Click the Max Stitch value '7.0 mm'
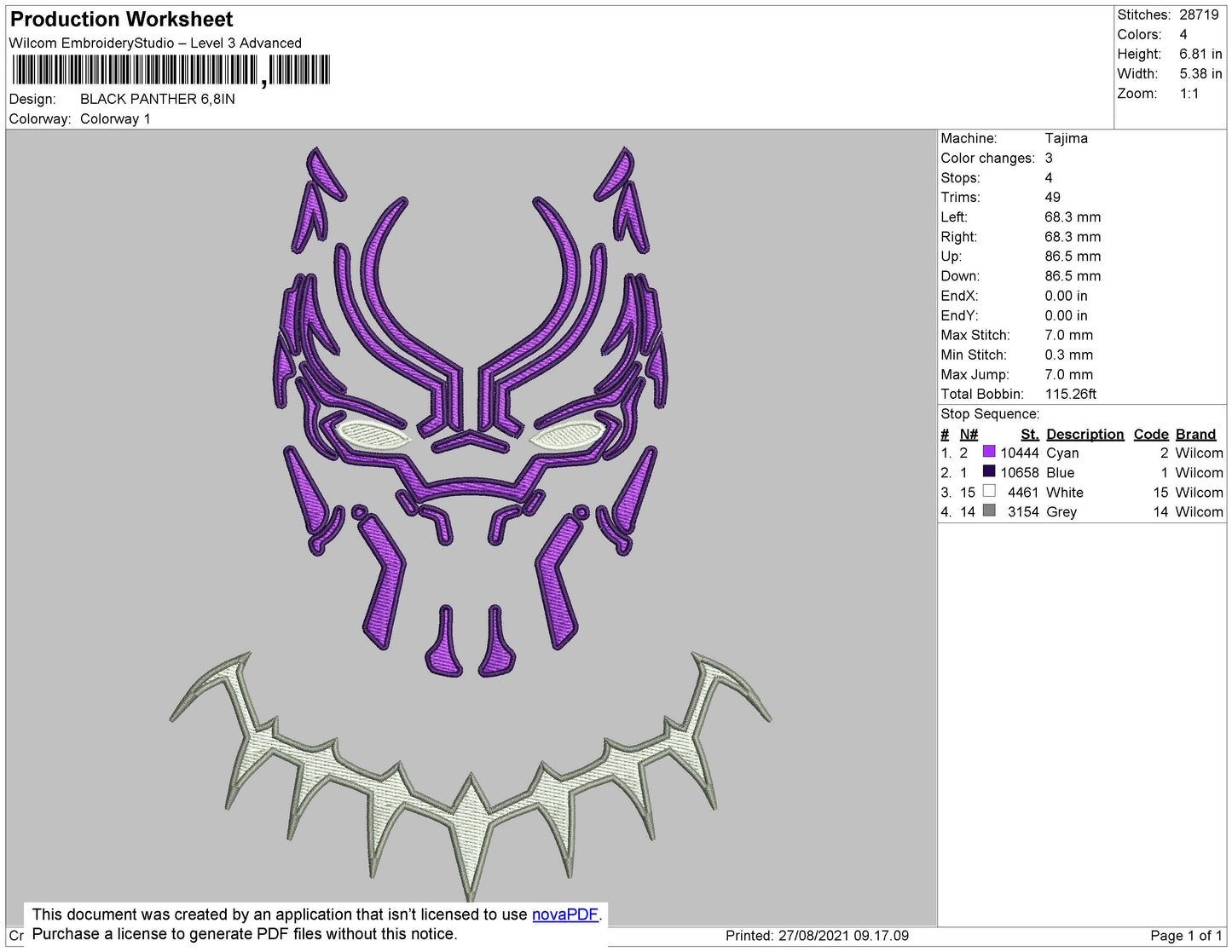 click(1068, 335)
